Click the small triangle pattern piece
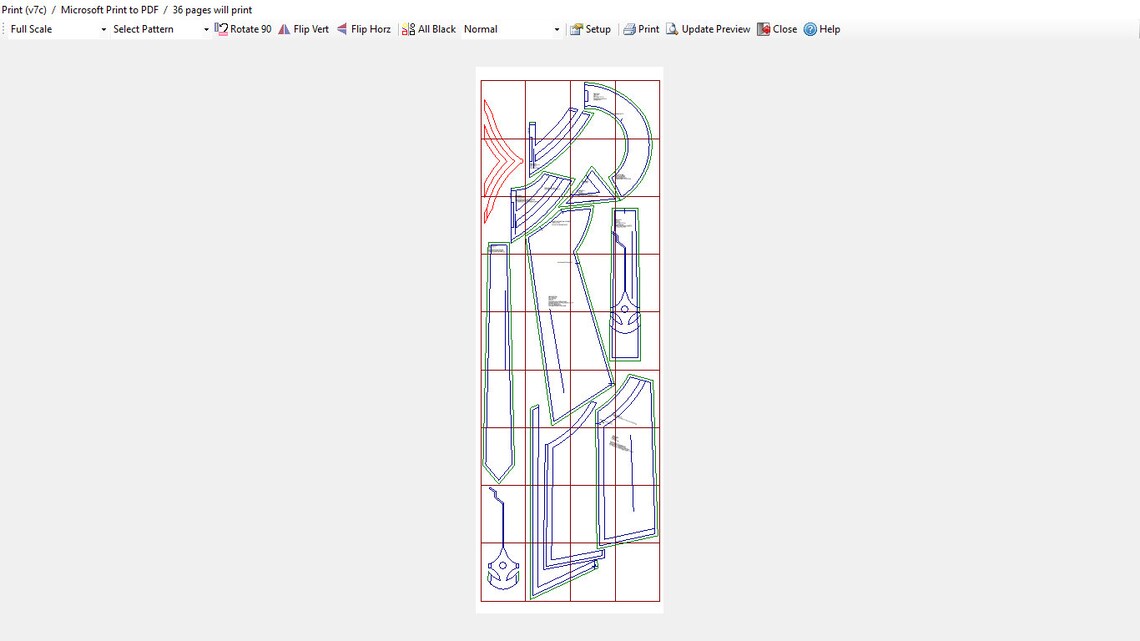This screenshot has height=641, width=1140. coord(595,186)
